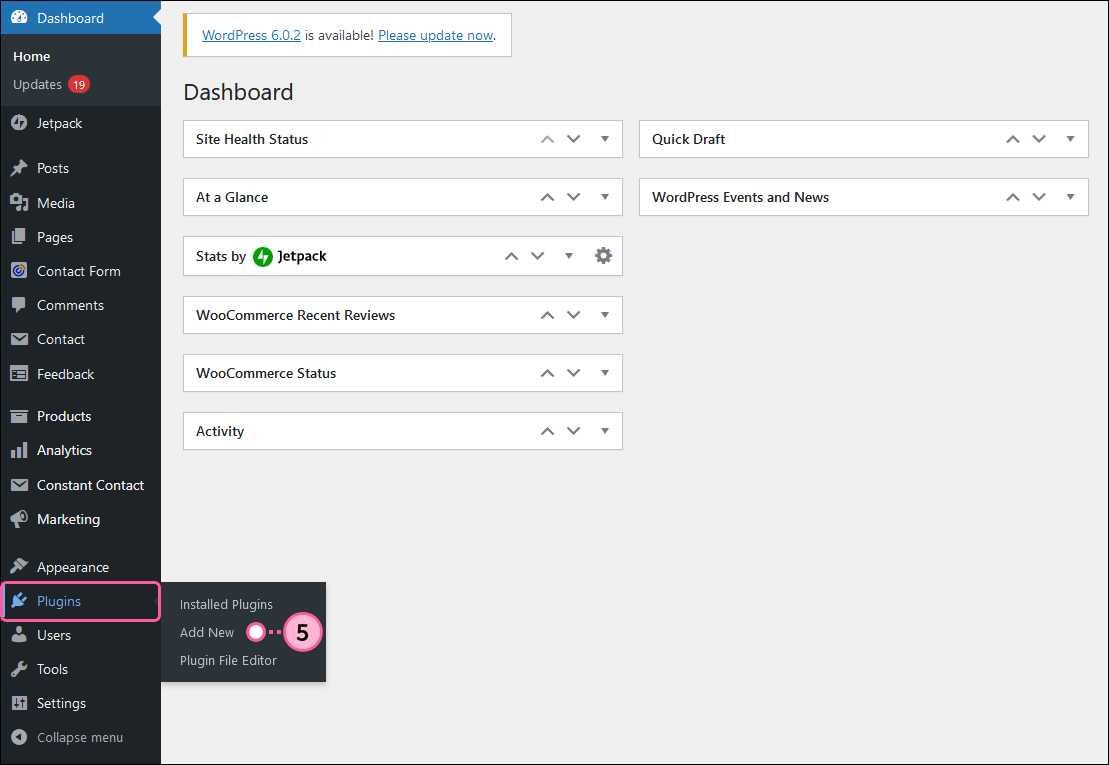Click the Posts pushpin icon
Viewport: 1109px width, 765px height.
pyautogui.click(x=19, y=168)
